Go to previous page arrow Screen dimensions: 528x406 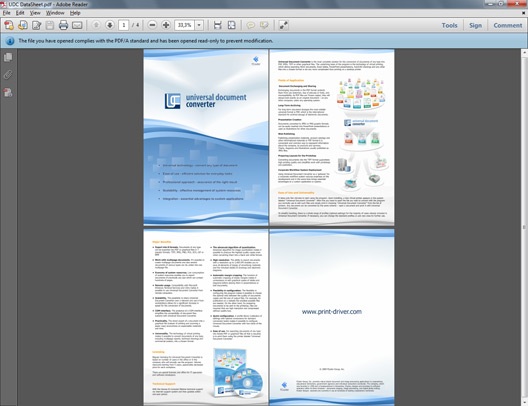click(96, 25)
